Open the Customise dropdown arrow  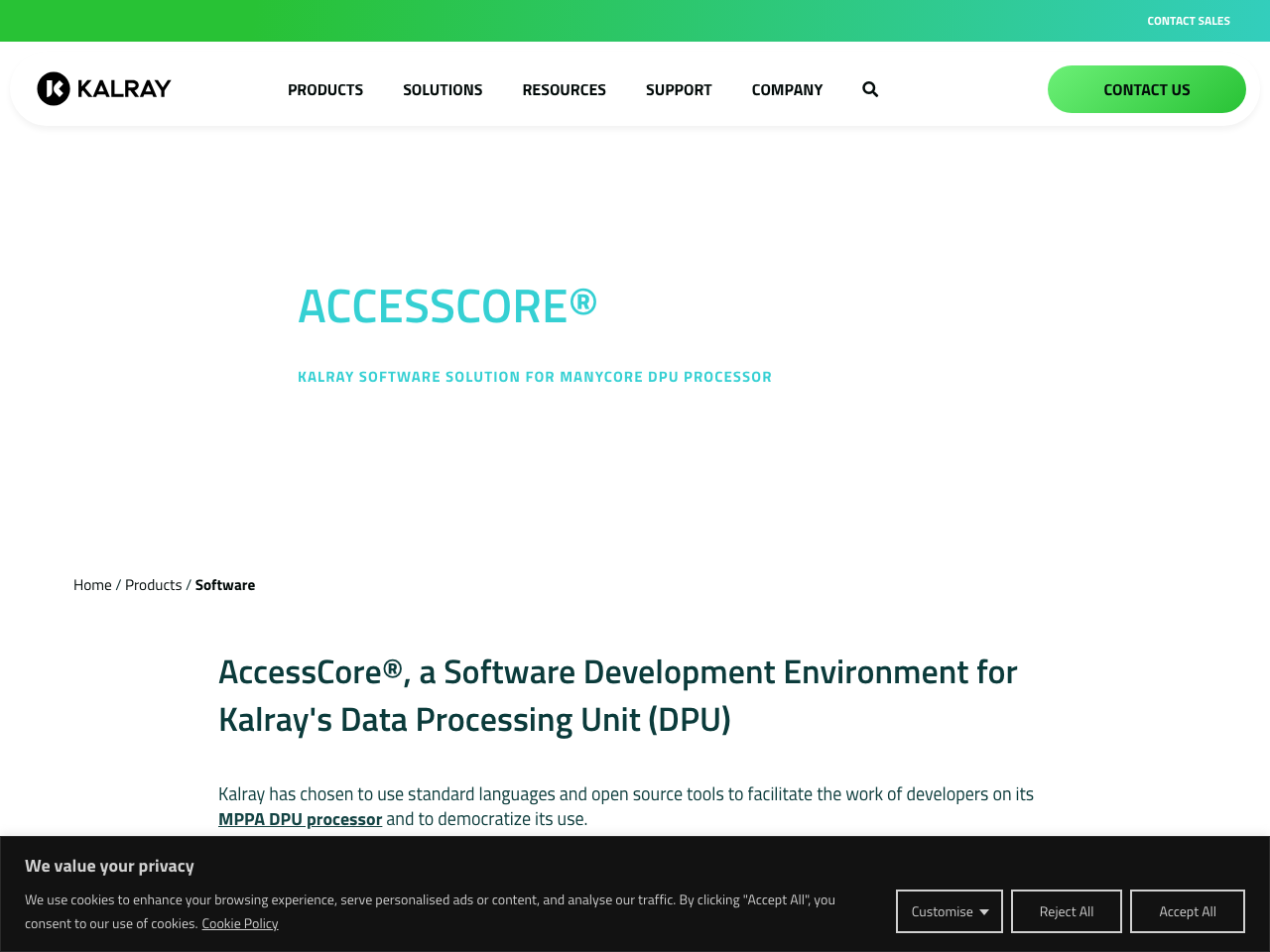coord(985,910)
